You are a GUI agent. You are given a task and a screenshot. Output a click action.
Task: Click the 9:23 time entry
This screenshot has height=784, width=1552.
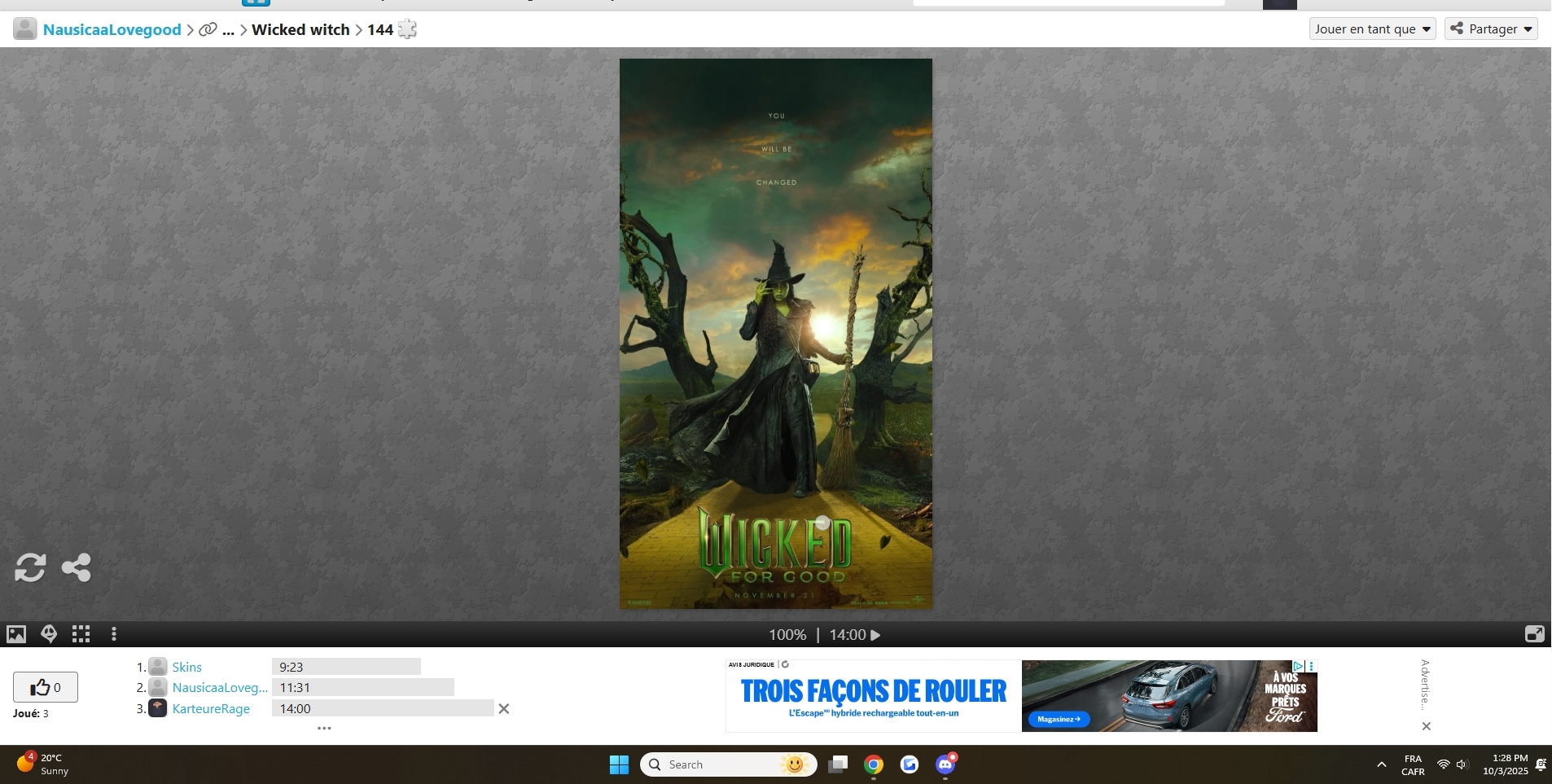[346, 667]
